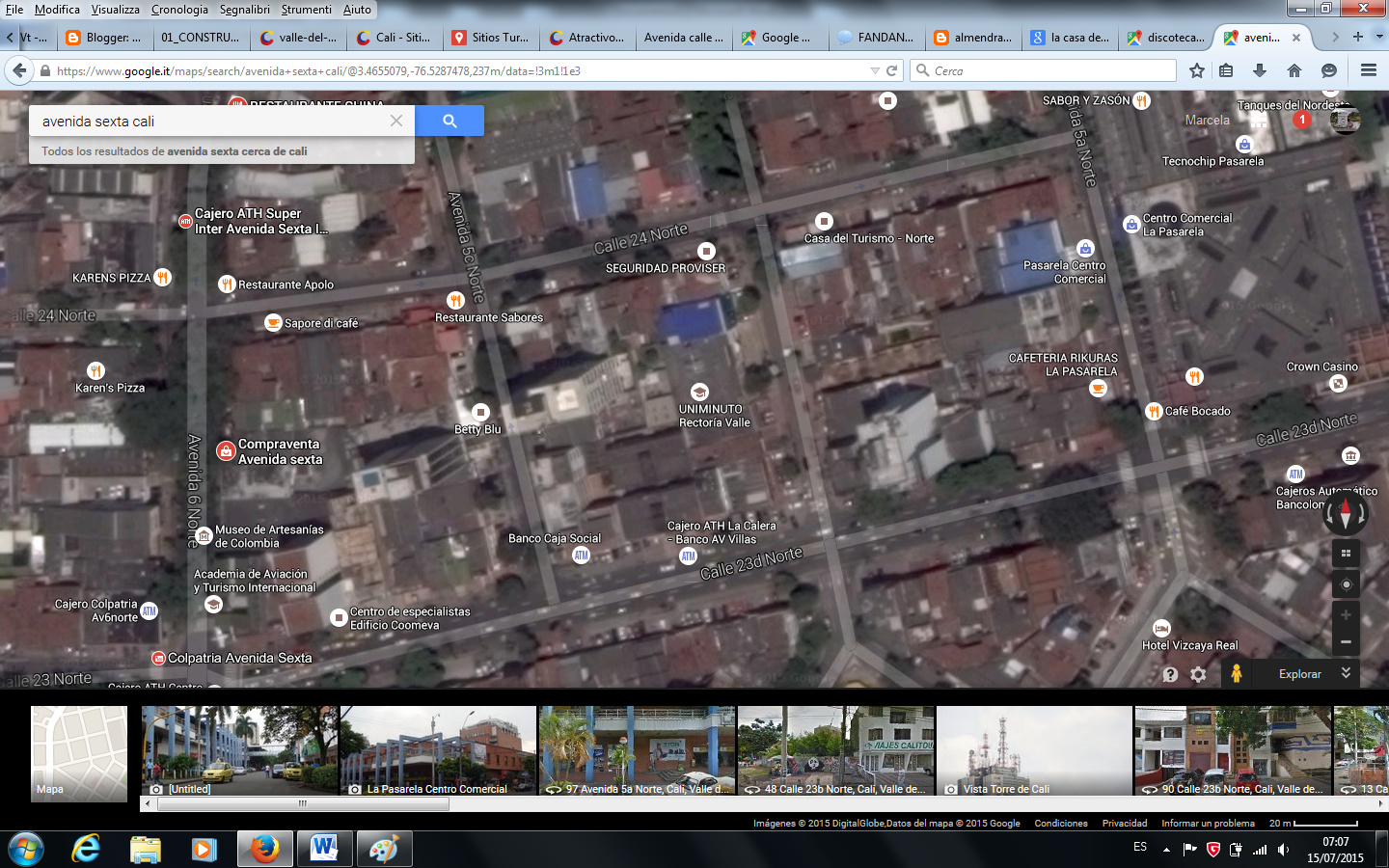Zoom out of the map

tap(1346, 642)
